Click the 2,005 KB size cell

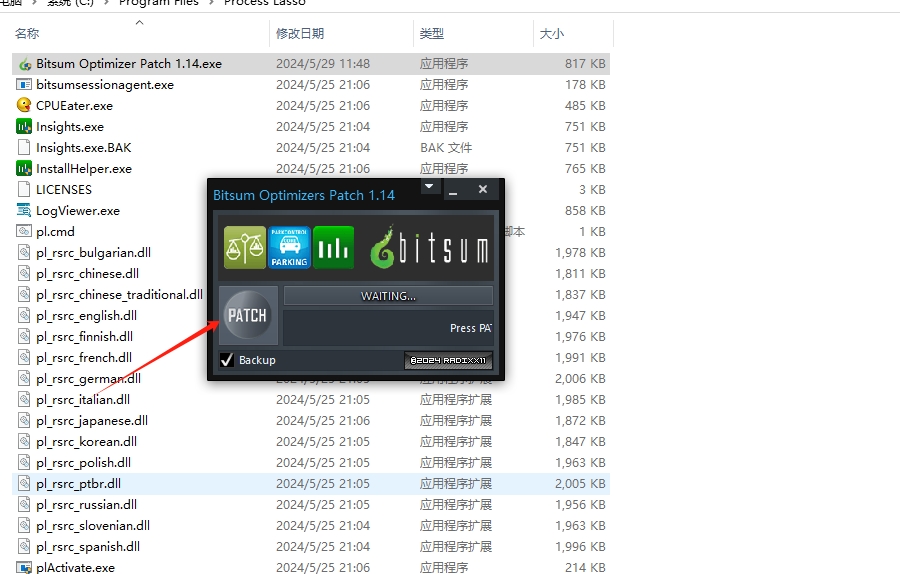(x=580, y=484)
